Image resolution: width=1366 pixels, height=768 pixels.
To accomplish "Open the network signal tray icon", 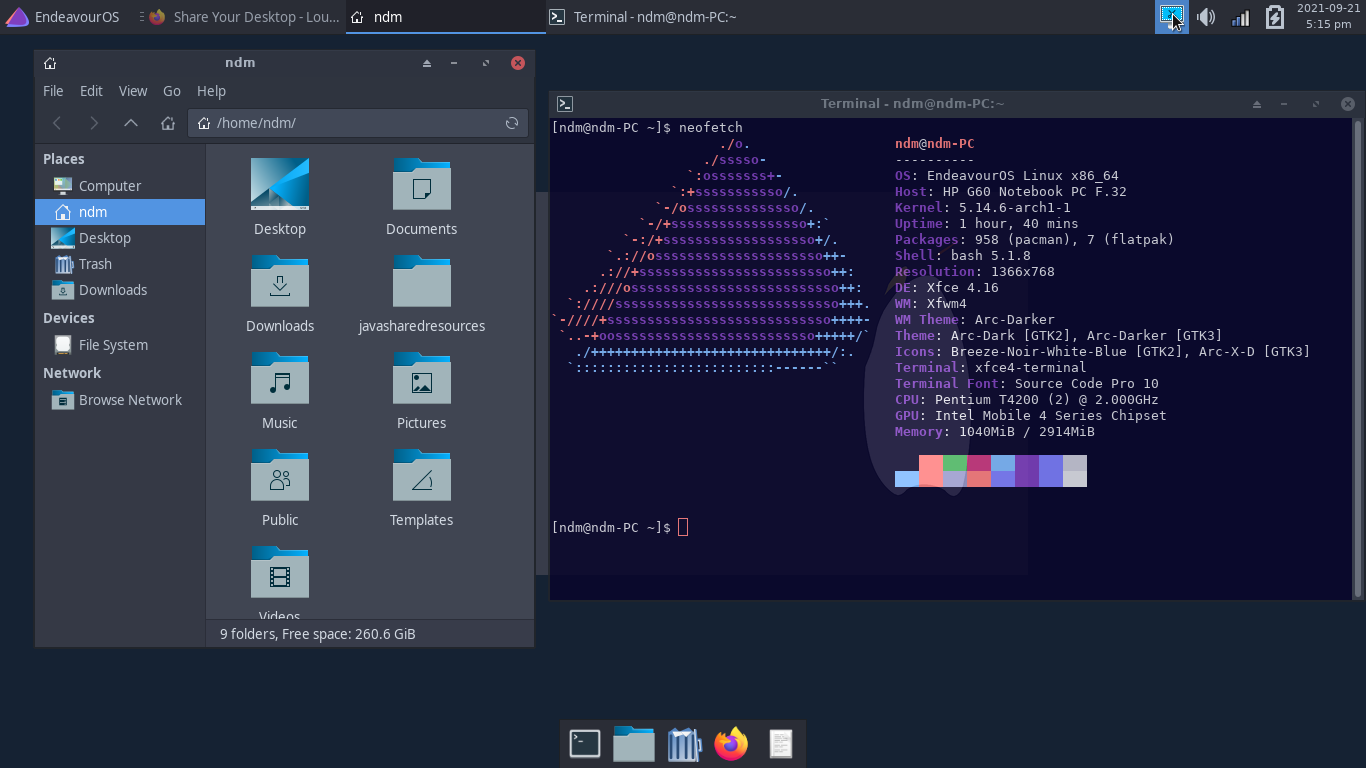I will [1240, 17].
